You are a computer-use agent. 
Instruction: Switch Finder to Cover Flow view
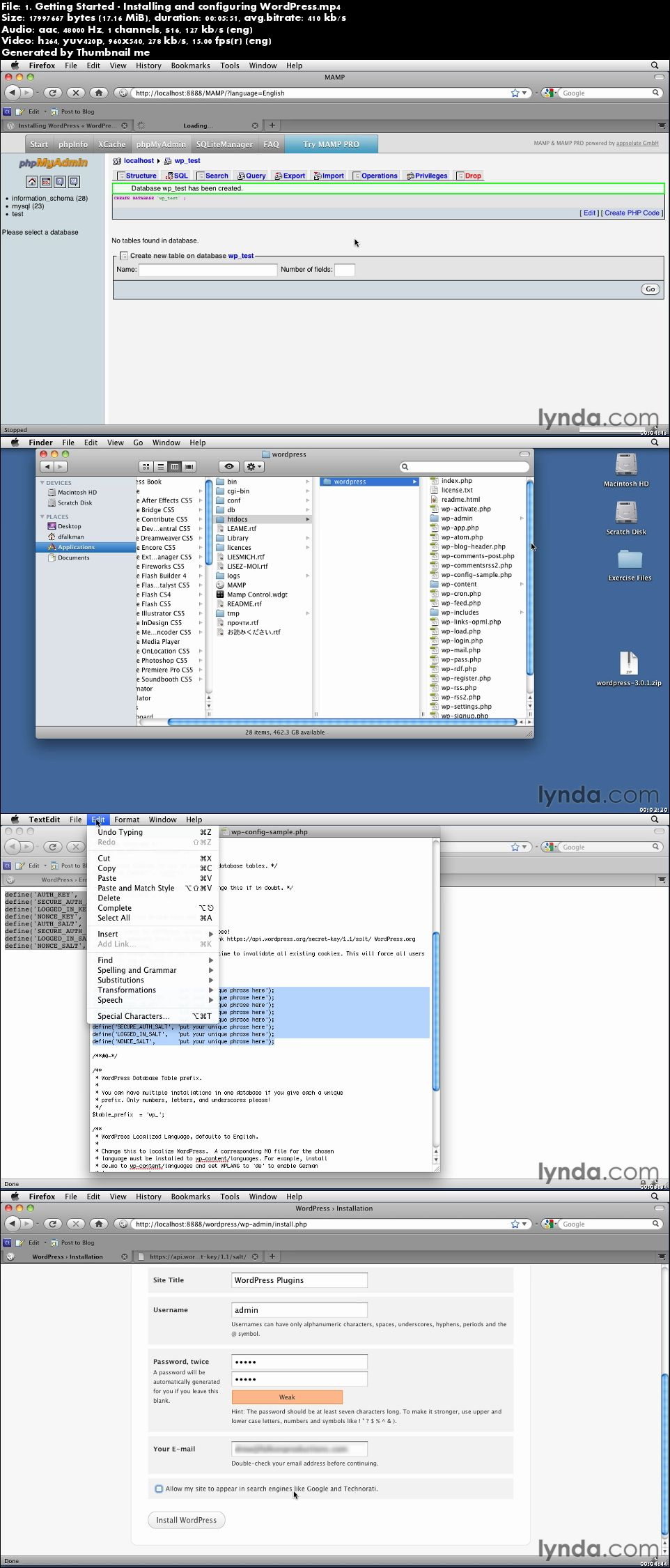coord(189,466)
